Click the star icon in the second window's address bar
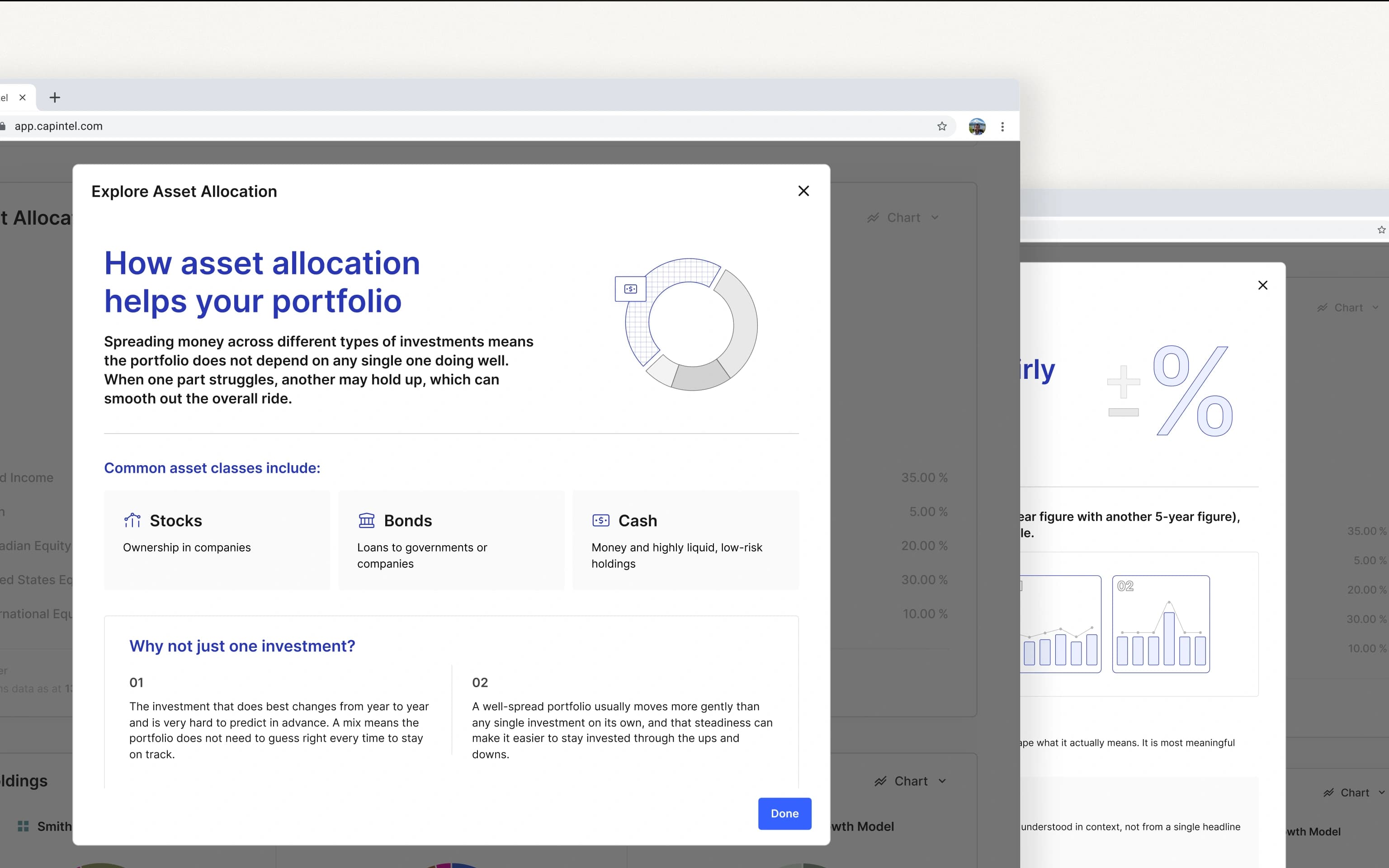Screen dimensions: 1389x868 coord(1381,230)
